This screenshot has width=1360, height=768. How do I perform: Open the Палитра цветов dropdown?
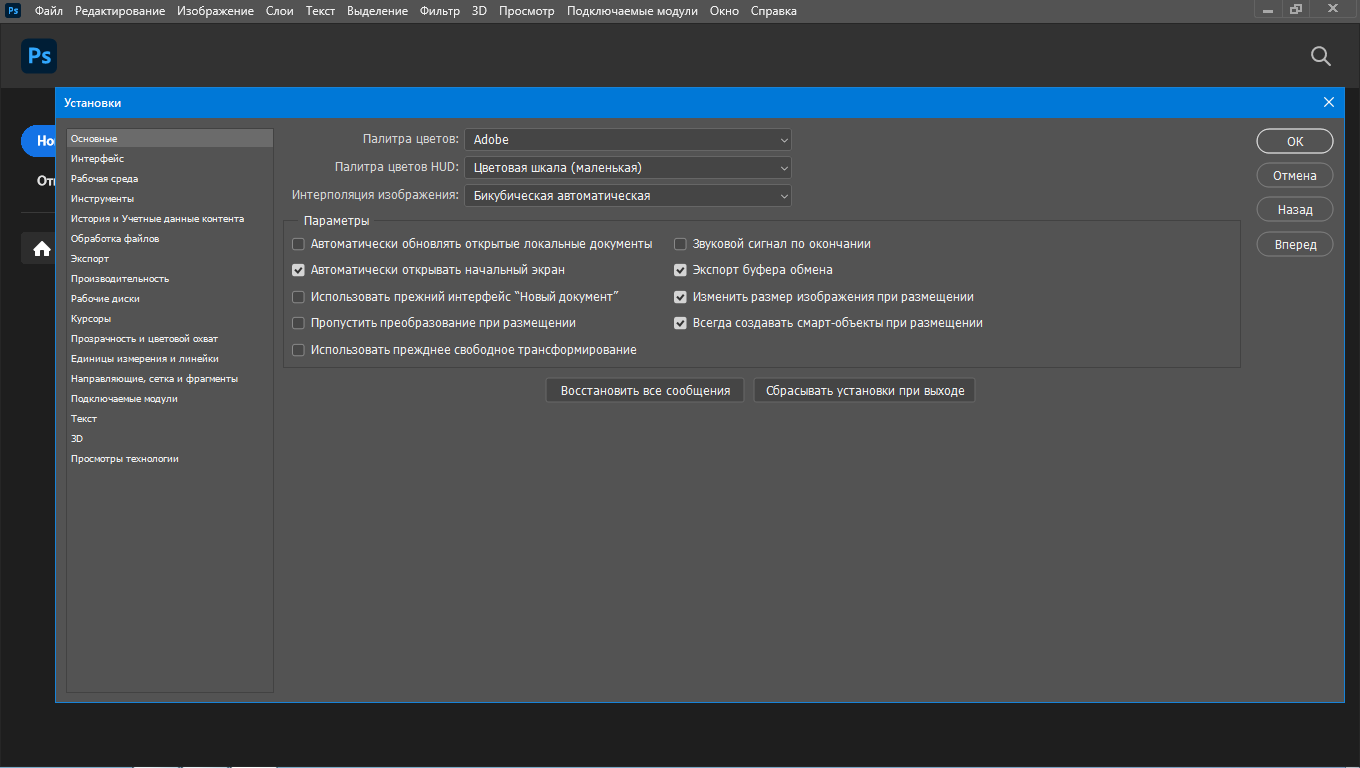[x=627, y=140]
